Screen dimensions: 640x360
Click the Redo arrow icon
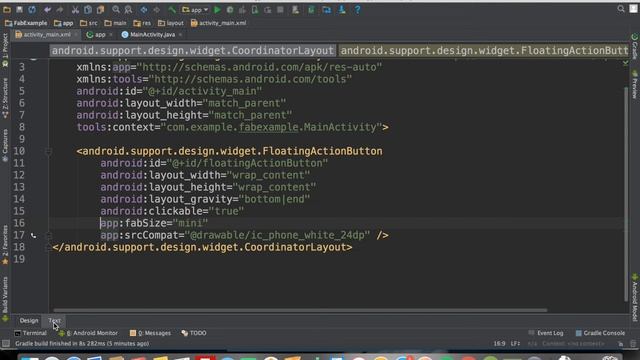(60, 9)
